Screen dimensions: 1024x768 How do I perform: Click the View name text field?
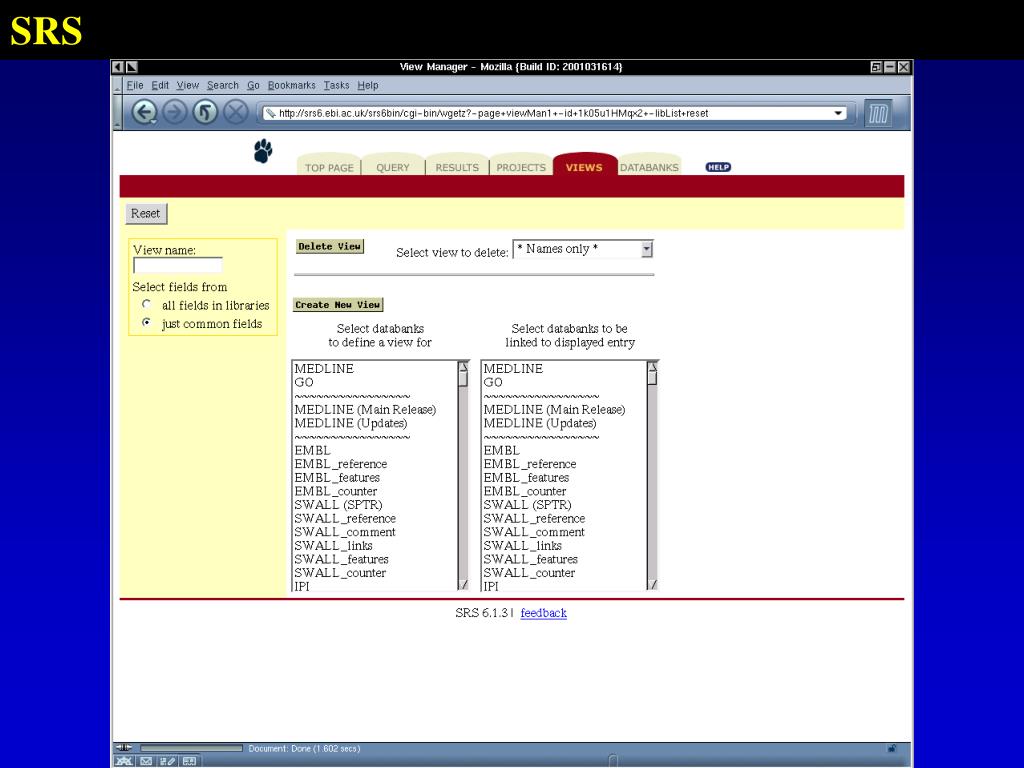tap(178, 265)
